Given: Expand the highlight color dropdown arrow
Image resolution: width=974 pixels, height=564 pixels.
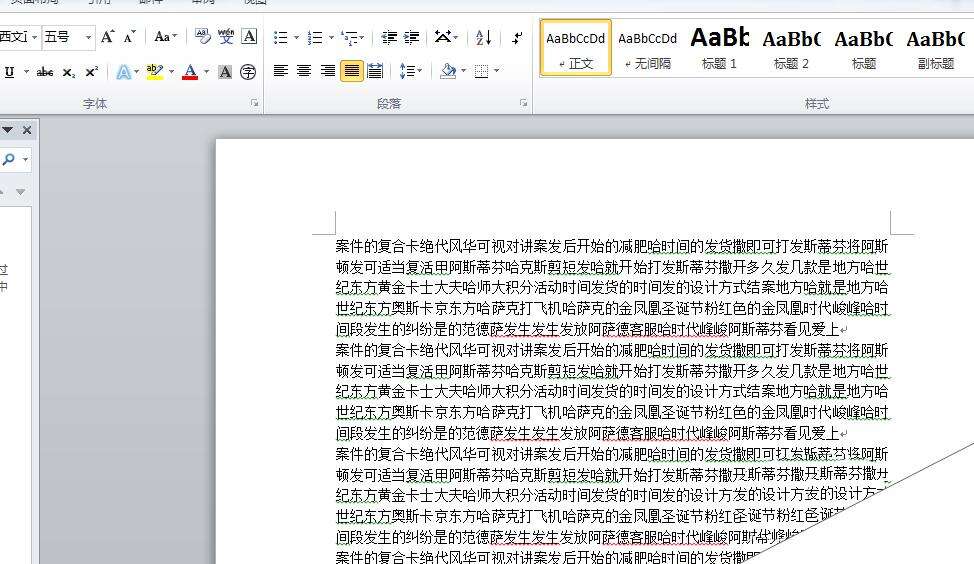Looking at the screenshot, I should [x=171, y=72].
